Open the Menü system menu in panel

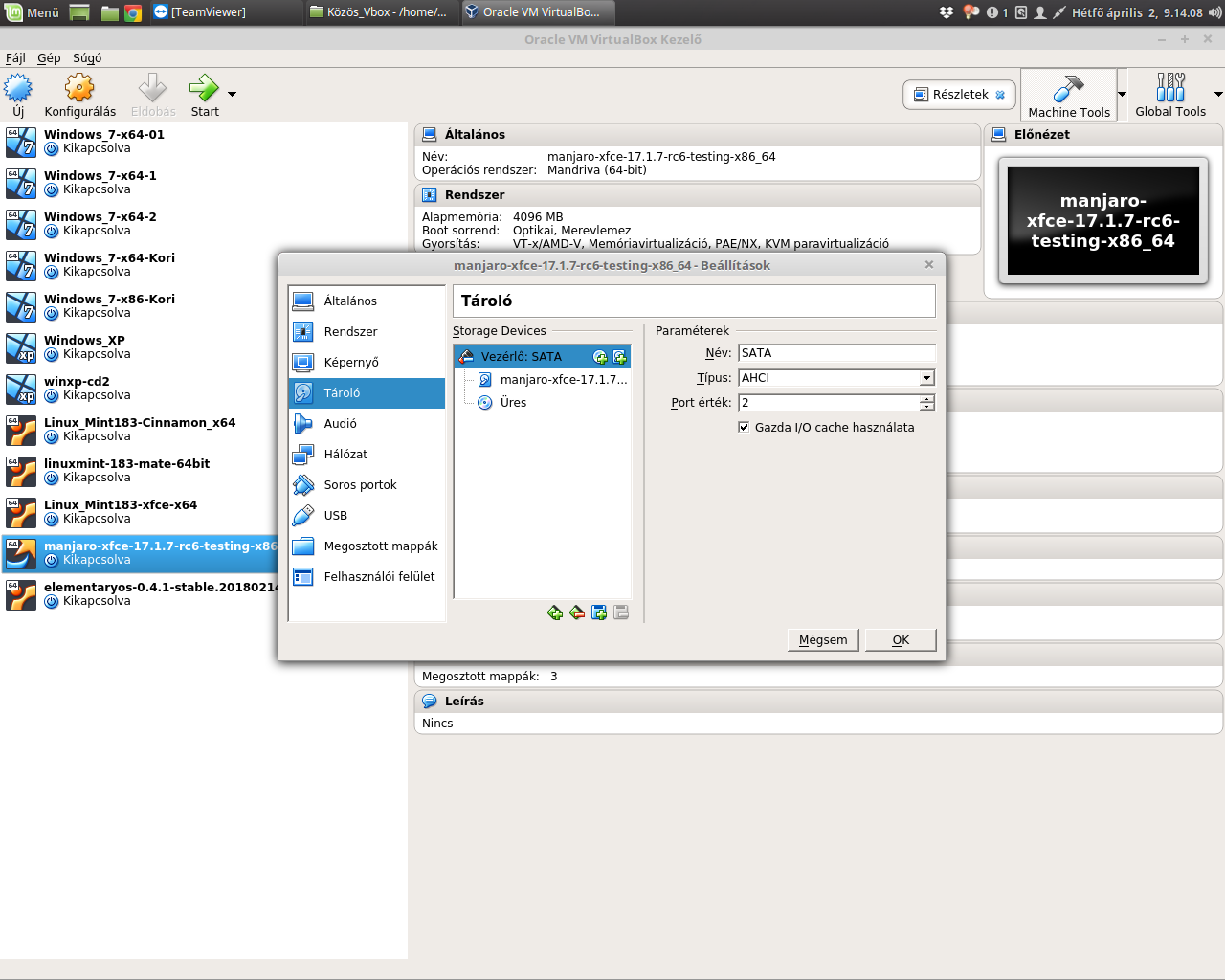point(33,12)
